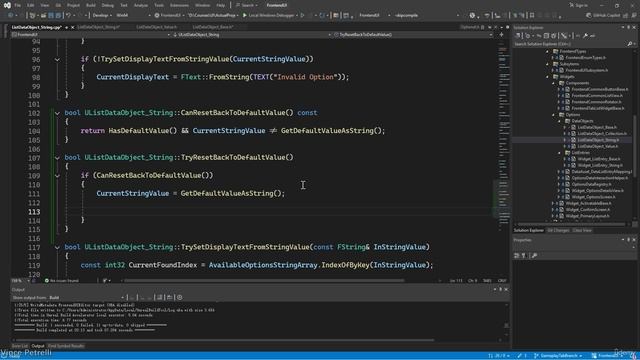
Task: Collapse the FrontendTypes folder
Action: (x=548, y=51)
